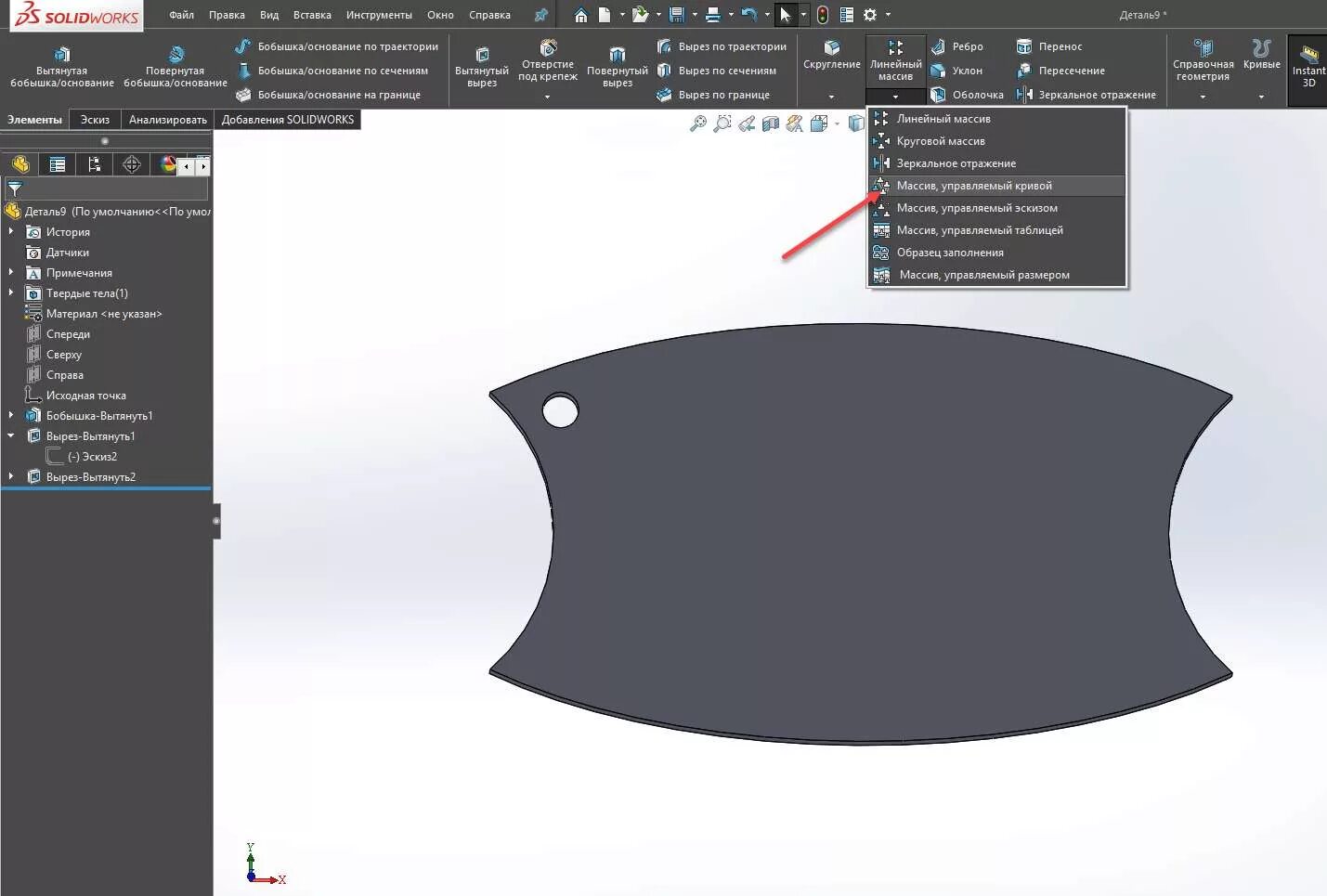
Task: Click the Rebuild traffic light icon
Action: pos(823,15)
